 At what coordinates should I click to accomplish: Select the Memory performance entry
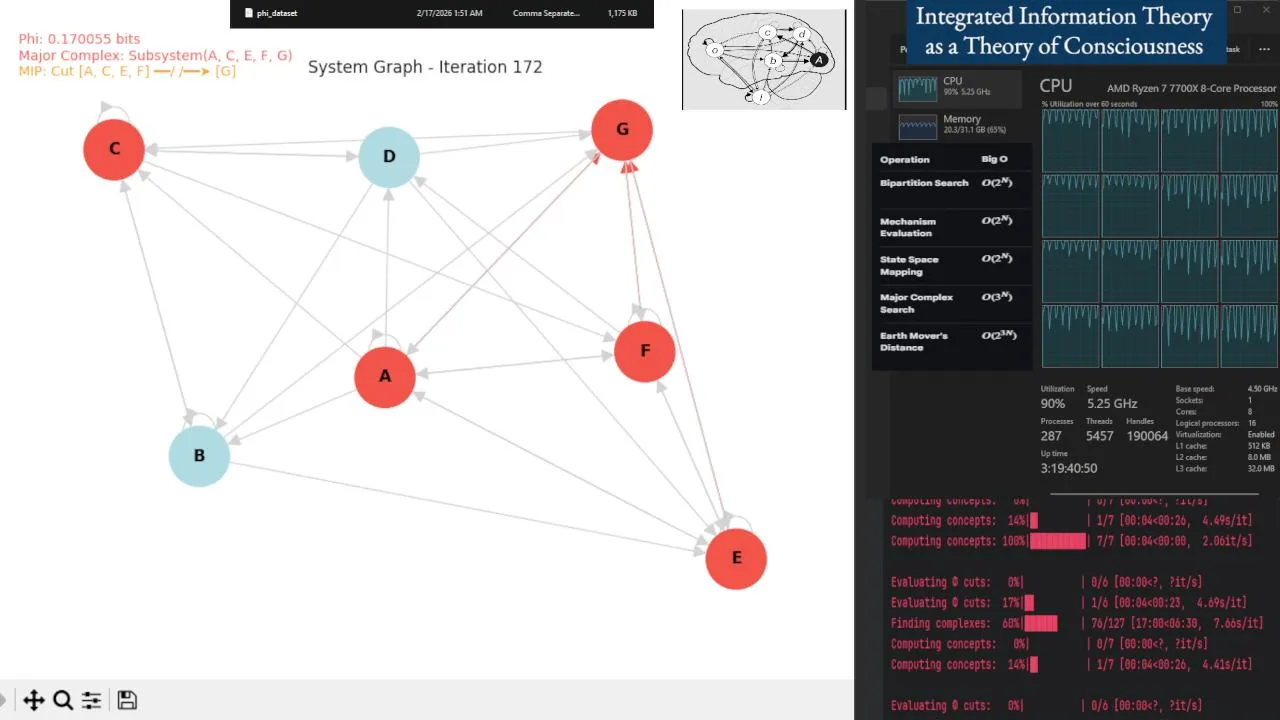pos(958,125)
